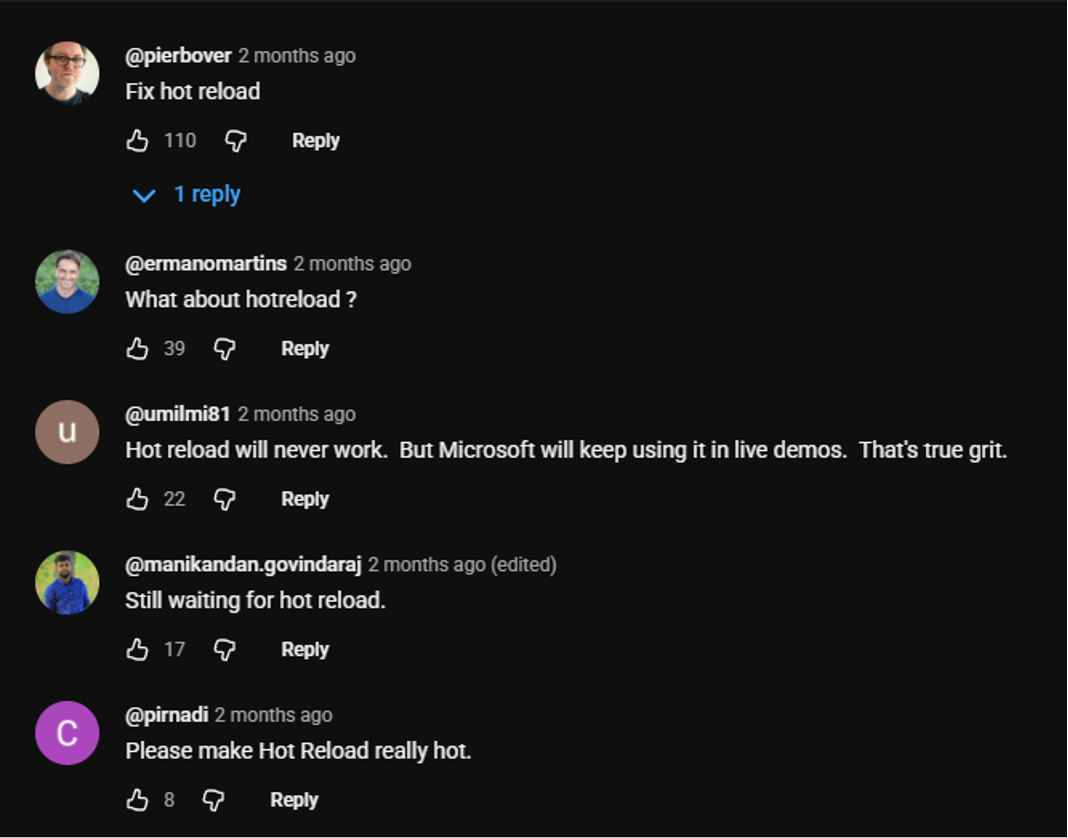Reply to @umilmi81's comment
1068x838 pixels.
tap(304, 499)
